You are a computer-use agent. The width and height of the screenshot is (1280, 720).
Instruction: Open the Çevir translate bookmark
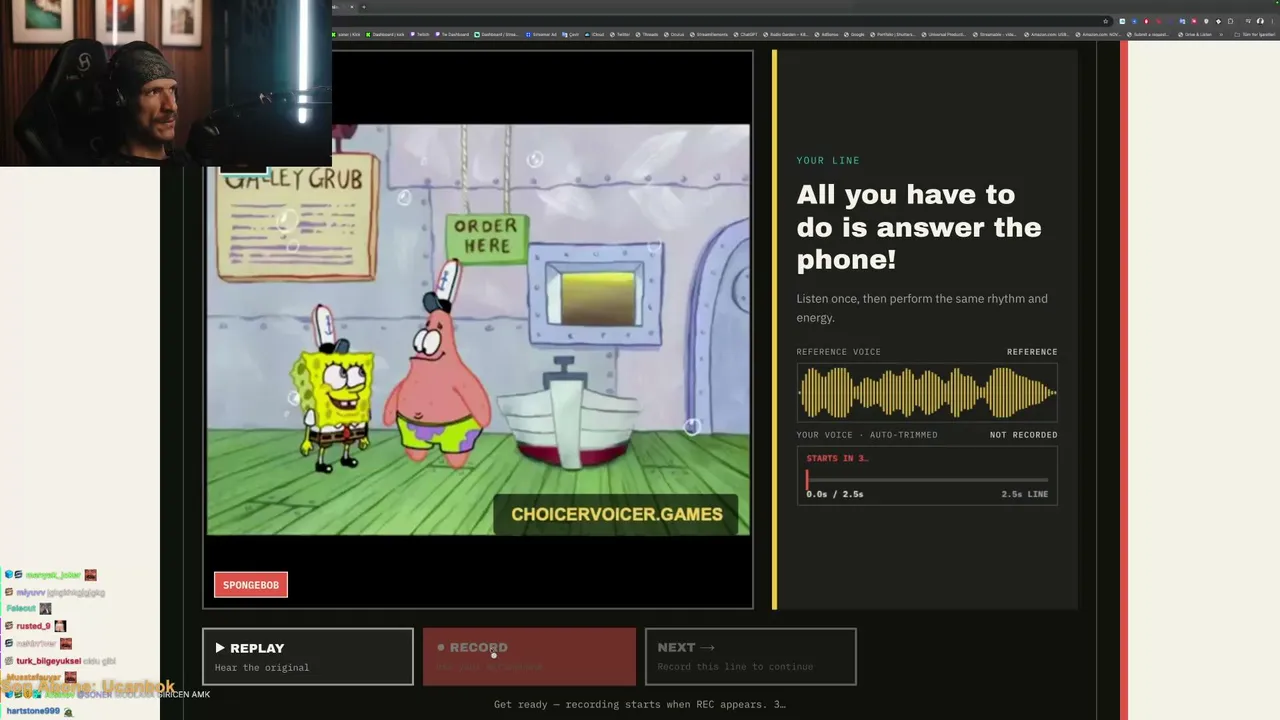pos(571,35)
